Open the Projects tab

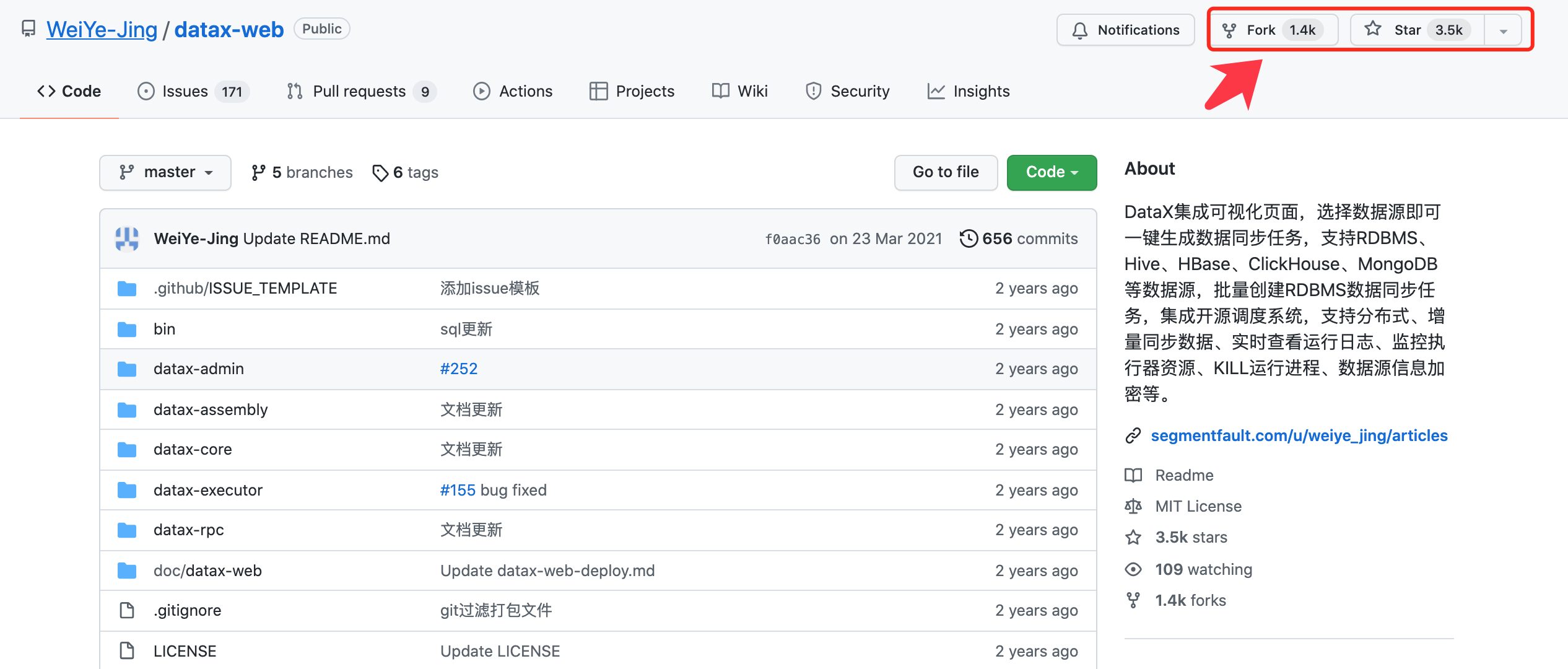point(632,91)
